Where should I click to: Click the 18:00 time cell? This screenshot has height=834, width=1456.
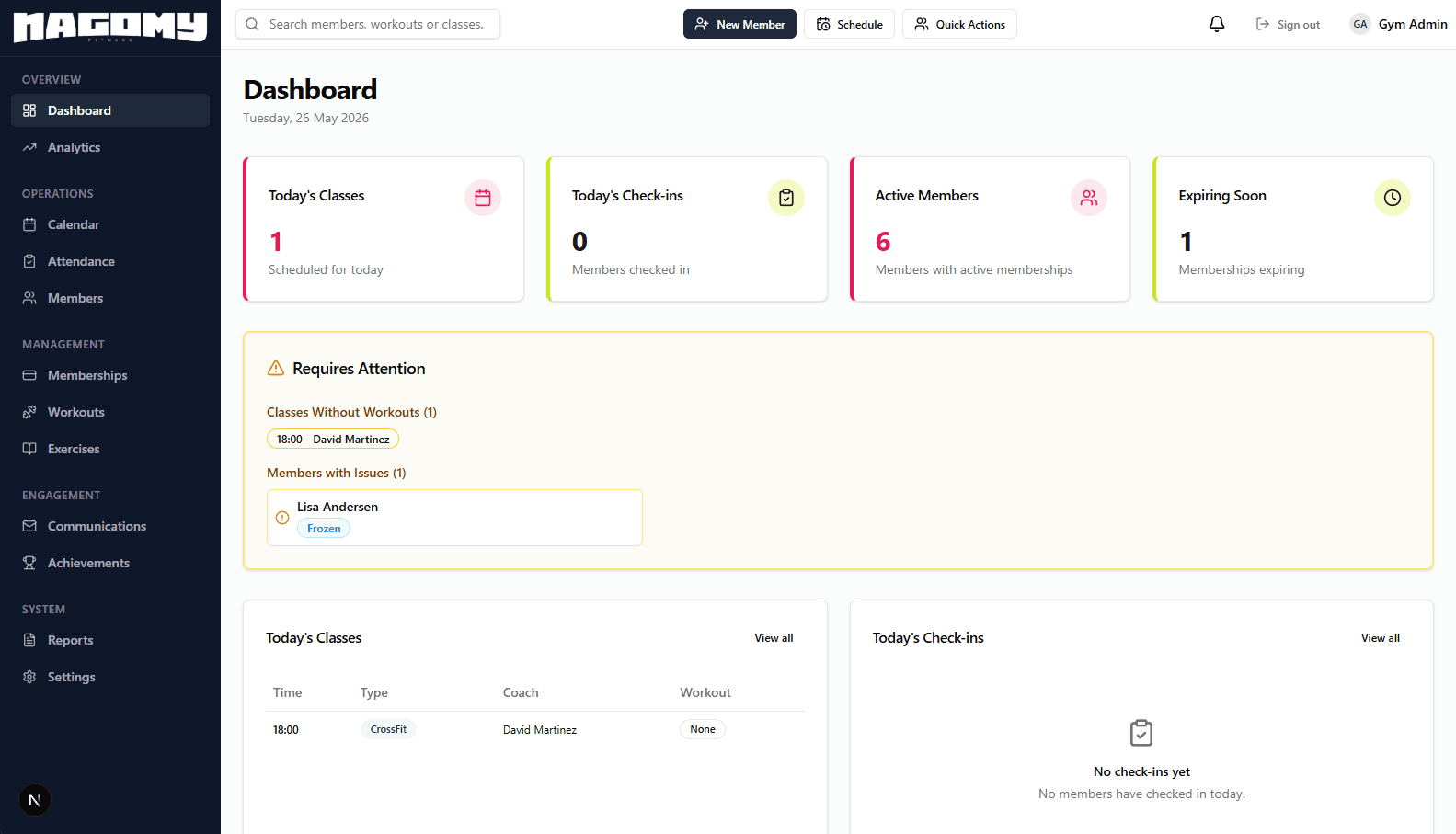286,730
